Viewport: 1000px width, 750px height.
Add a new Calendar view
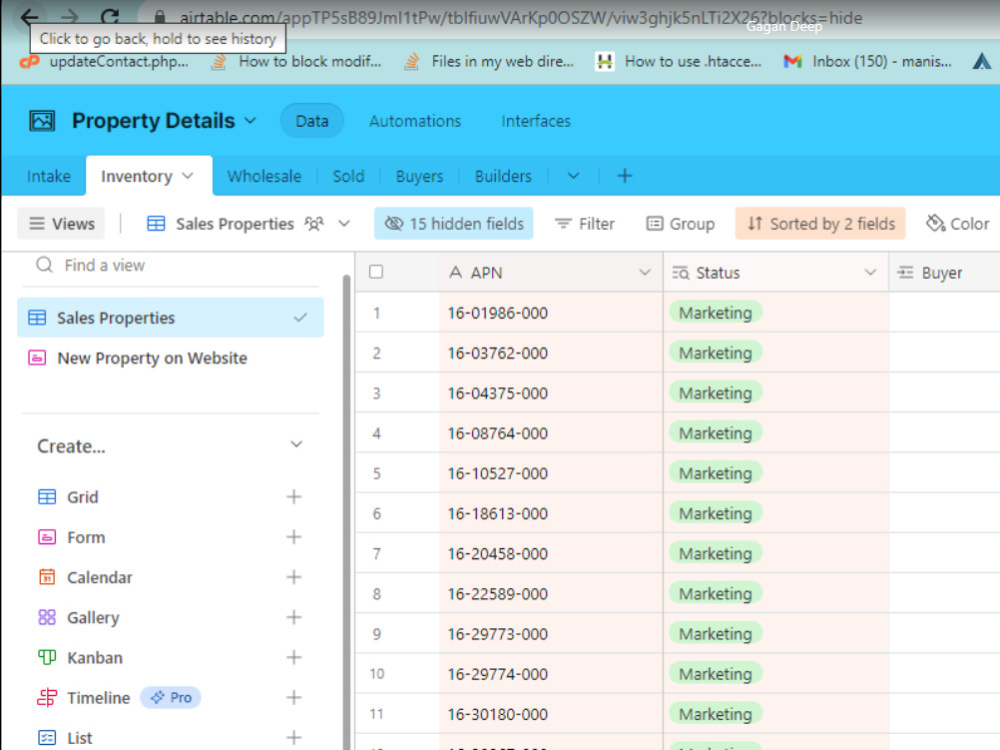click(x=294, y=577)
